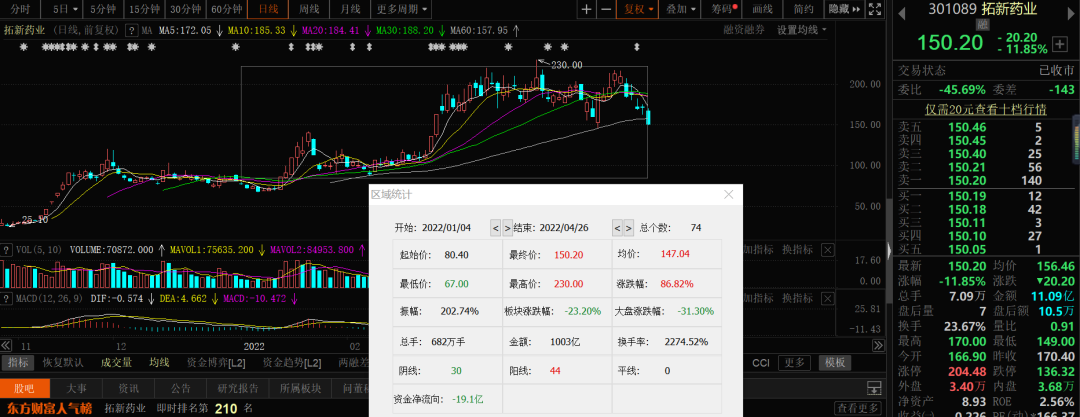This screenshot has width=1080, height=417.
Task: Select 月线 monthly period
Action: click(350, 10)
